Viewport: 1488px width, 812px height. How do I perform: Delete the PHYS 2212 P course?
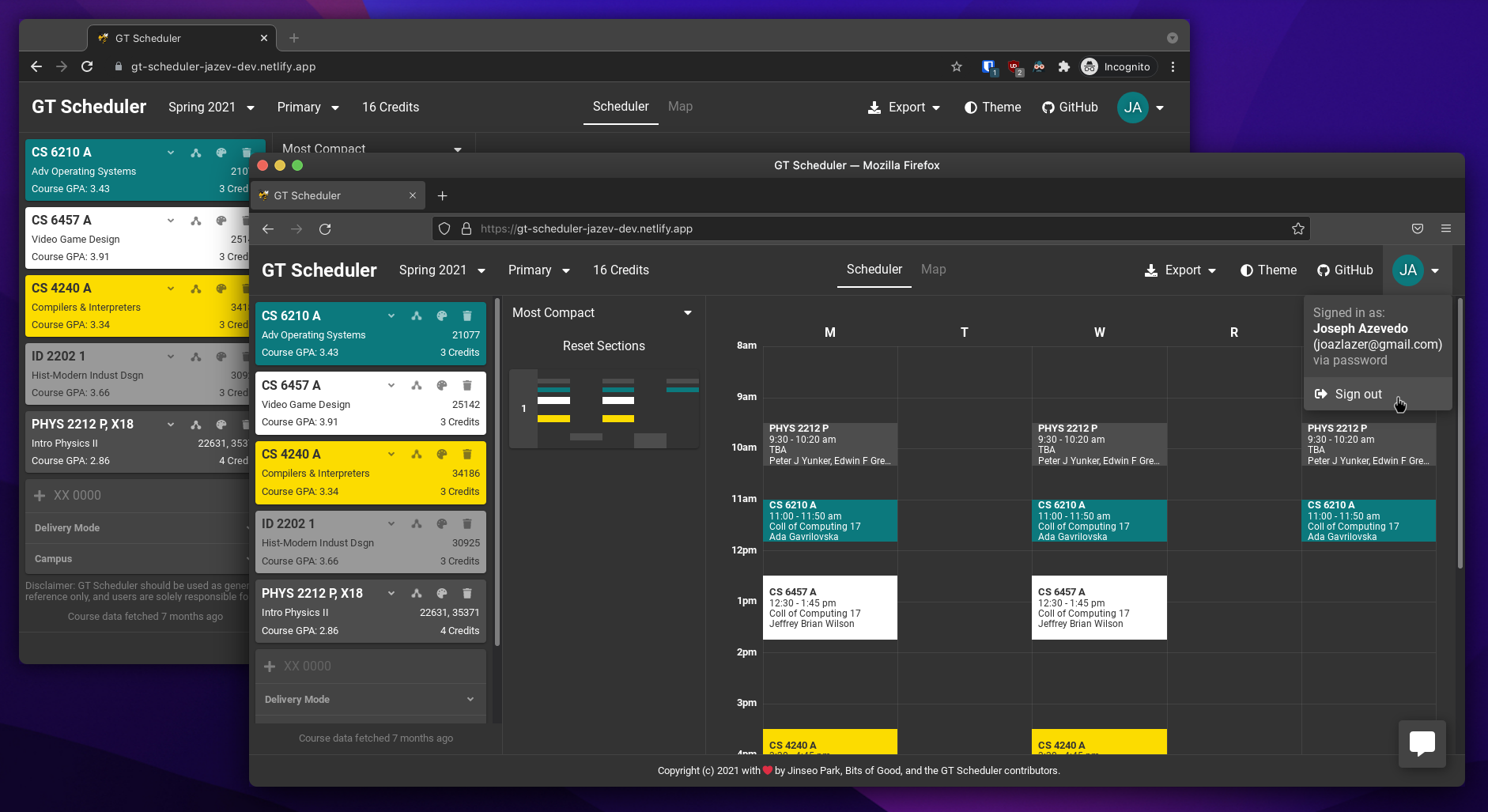click(467, 593)
